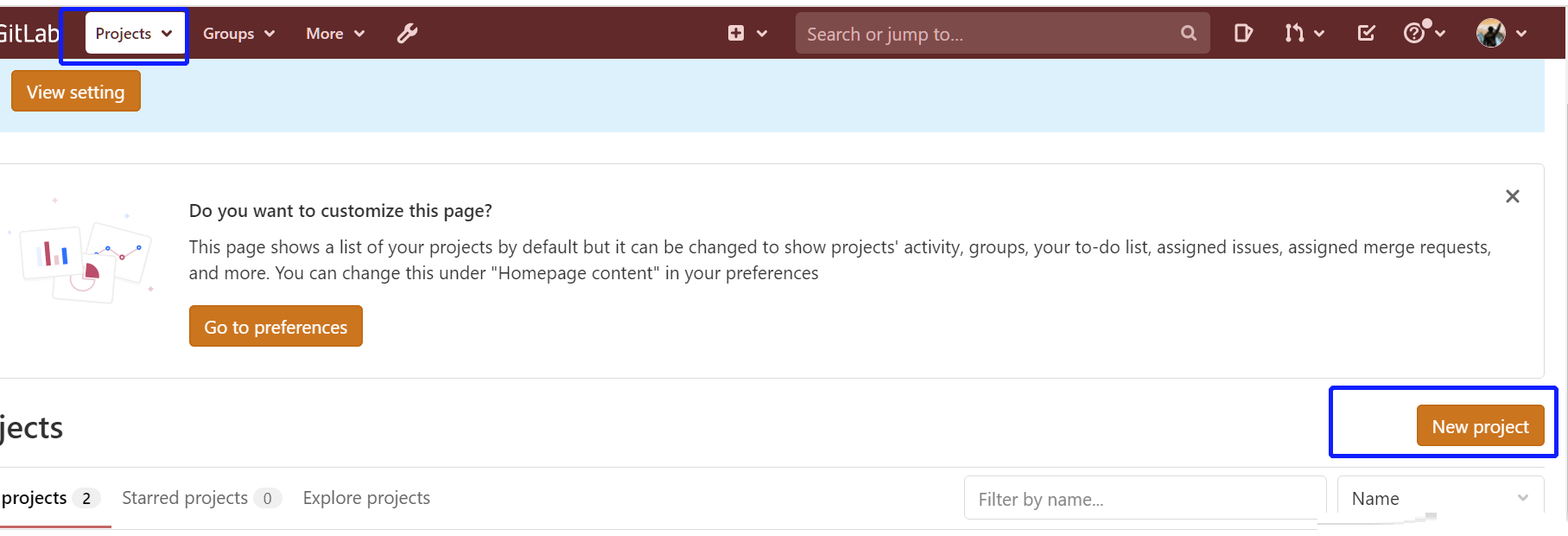Open the Groups dropdown menu
1568x536 pixels.
click(238, 34)
